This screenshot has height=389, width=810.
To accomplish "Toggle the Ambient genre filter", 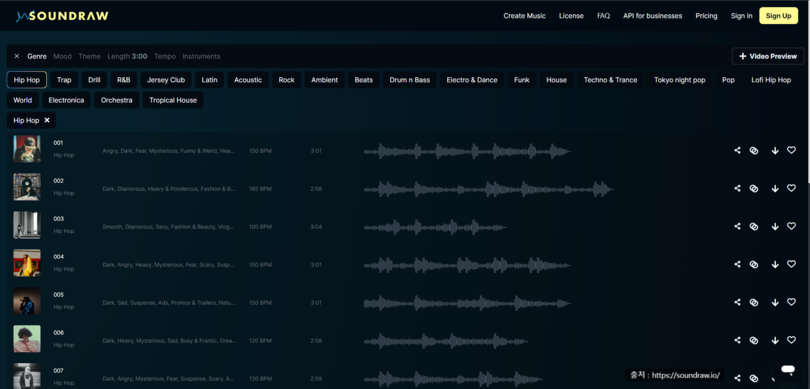I will (324, 80).
